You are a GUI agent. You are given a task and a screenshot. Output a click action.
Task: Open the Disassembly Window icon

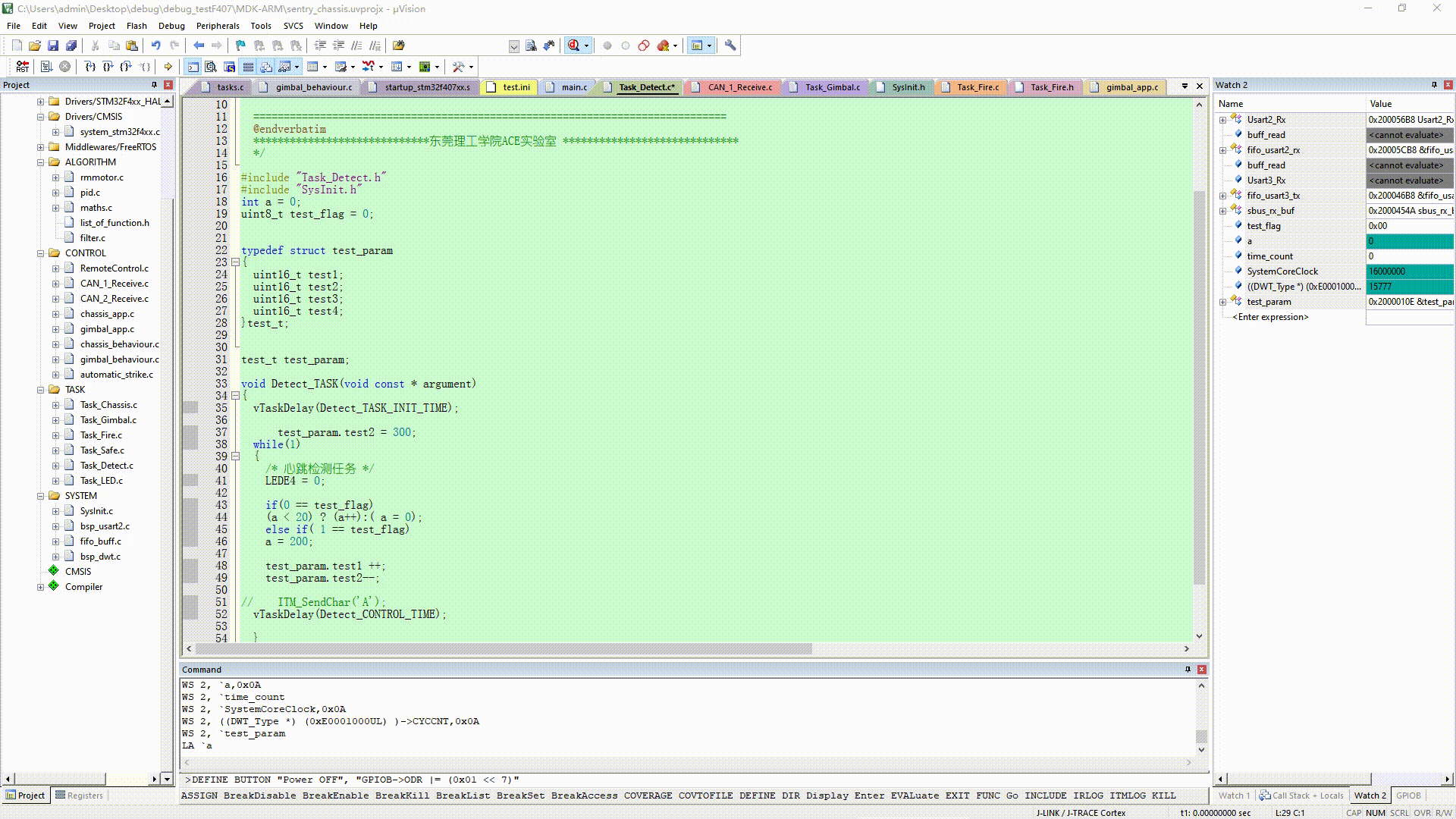tap(211, 67)
